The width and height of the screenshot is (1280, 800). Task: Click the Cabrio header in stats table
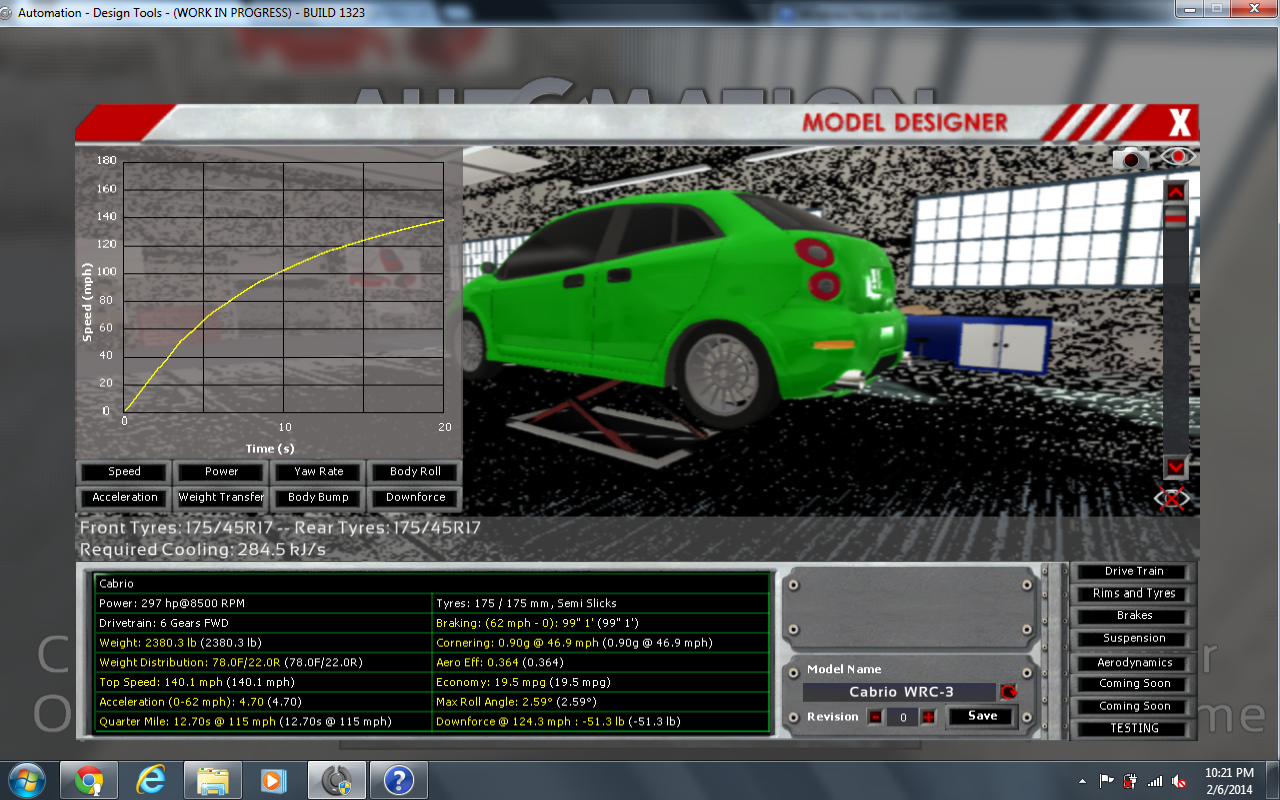click(x=432, y=584)
